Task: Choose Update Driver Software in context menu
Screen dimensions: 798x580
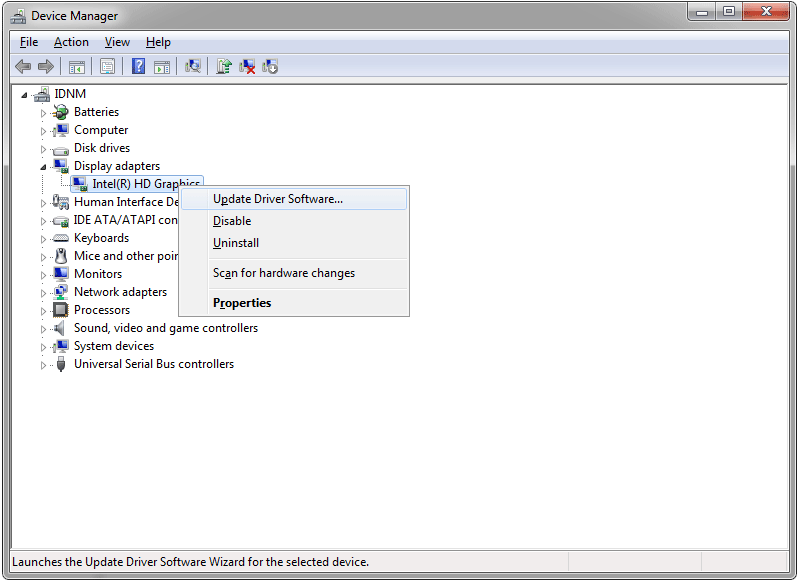Action: [294, 199]
